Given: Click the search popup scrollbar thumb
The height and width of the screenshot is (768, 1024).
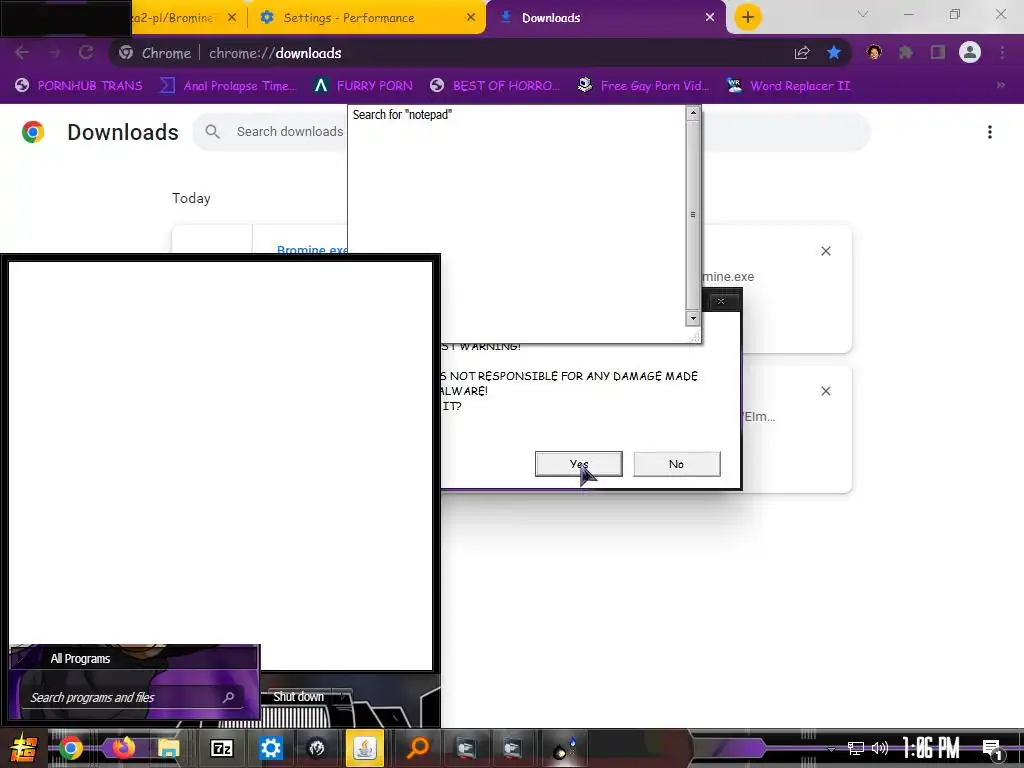Looking at the screenshot, I should (x=693, y=215).
